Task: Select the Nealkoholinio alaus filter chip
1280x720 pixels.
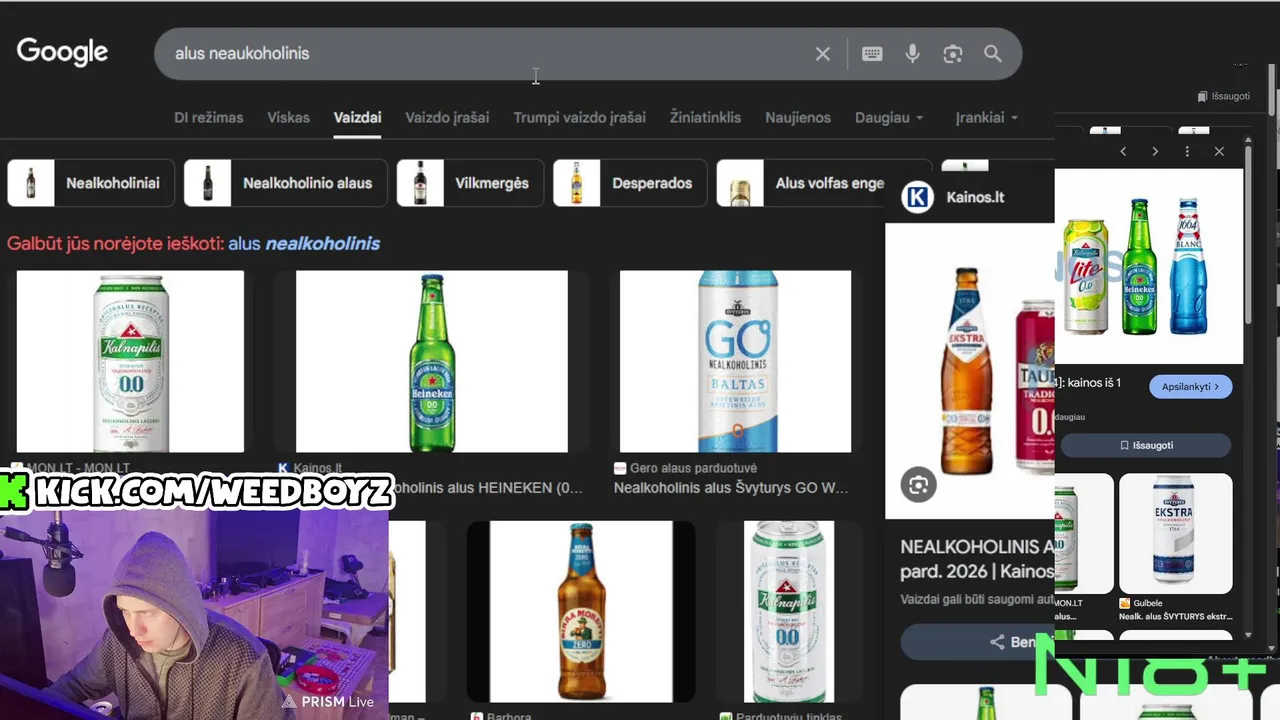Action: click(x=285, y=183)
